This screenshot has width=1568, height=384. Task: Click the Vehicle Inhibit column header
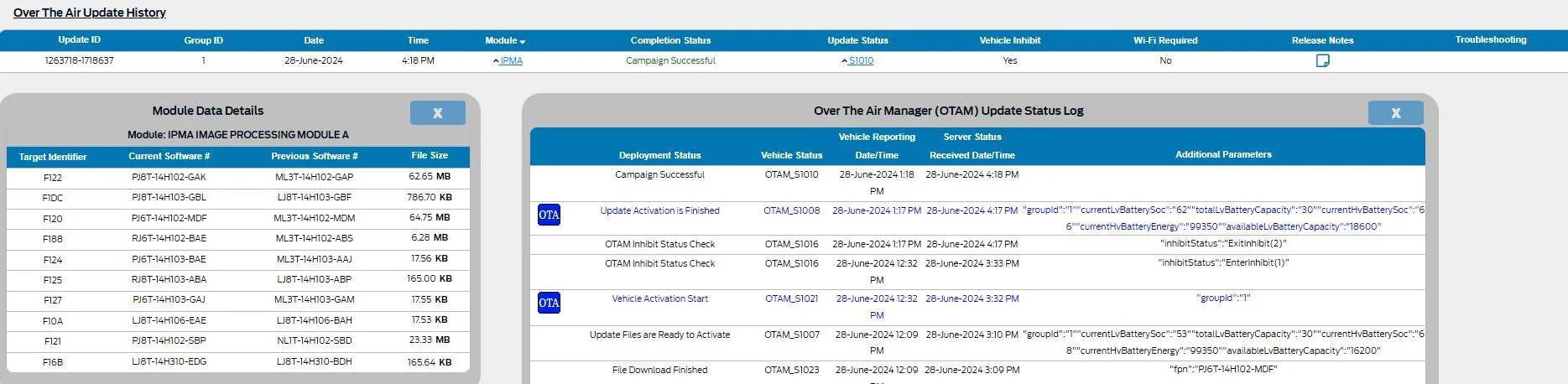(x=1010, y=40)
